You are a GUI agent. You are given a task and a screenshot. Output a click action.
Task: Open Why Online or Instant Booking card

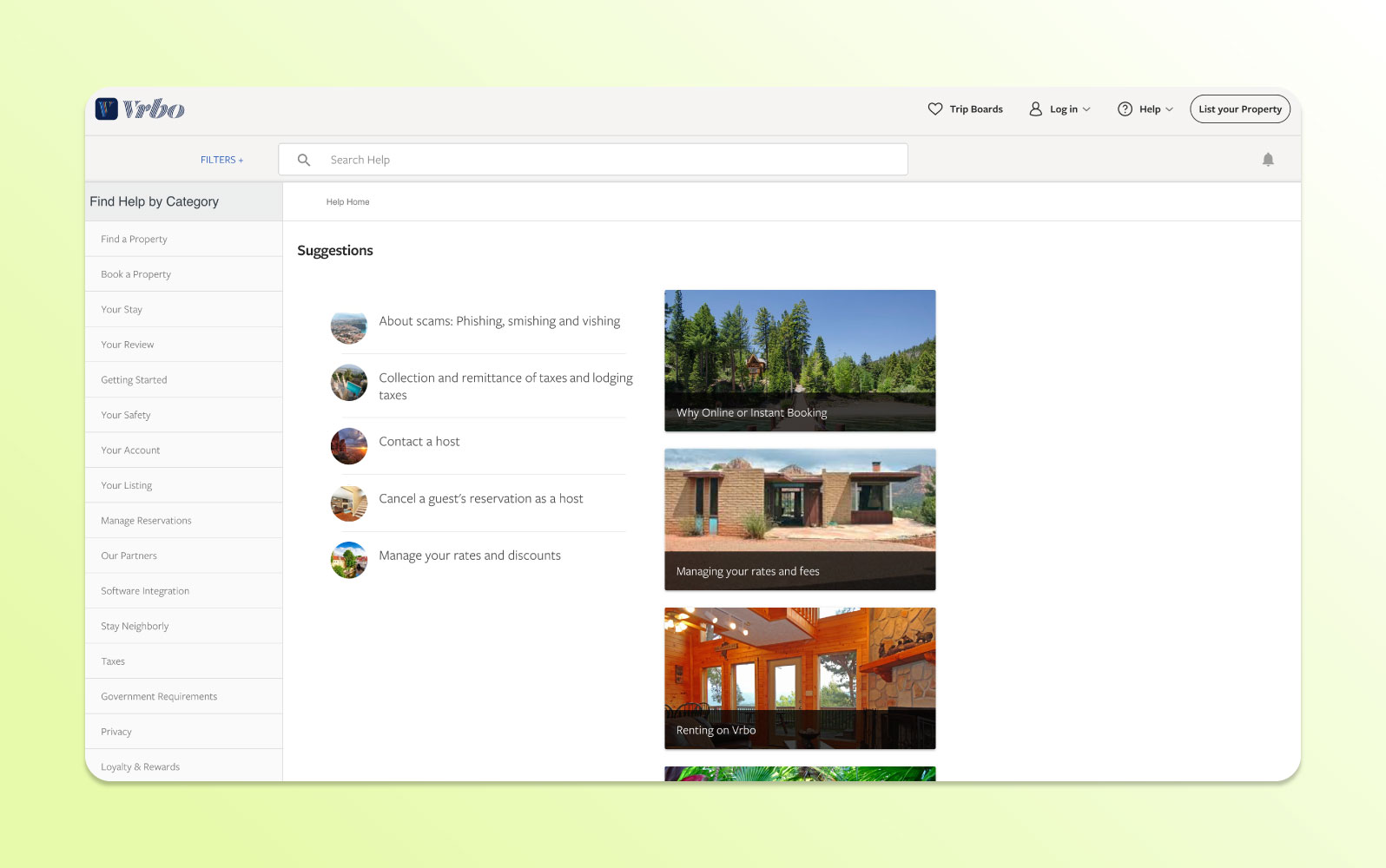click(800, 360)
